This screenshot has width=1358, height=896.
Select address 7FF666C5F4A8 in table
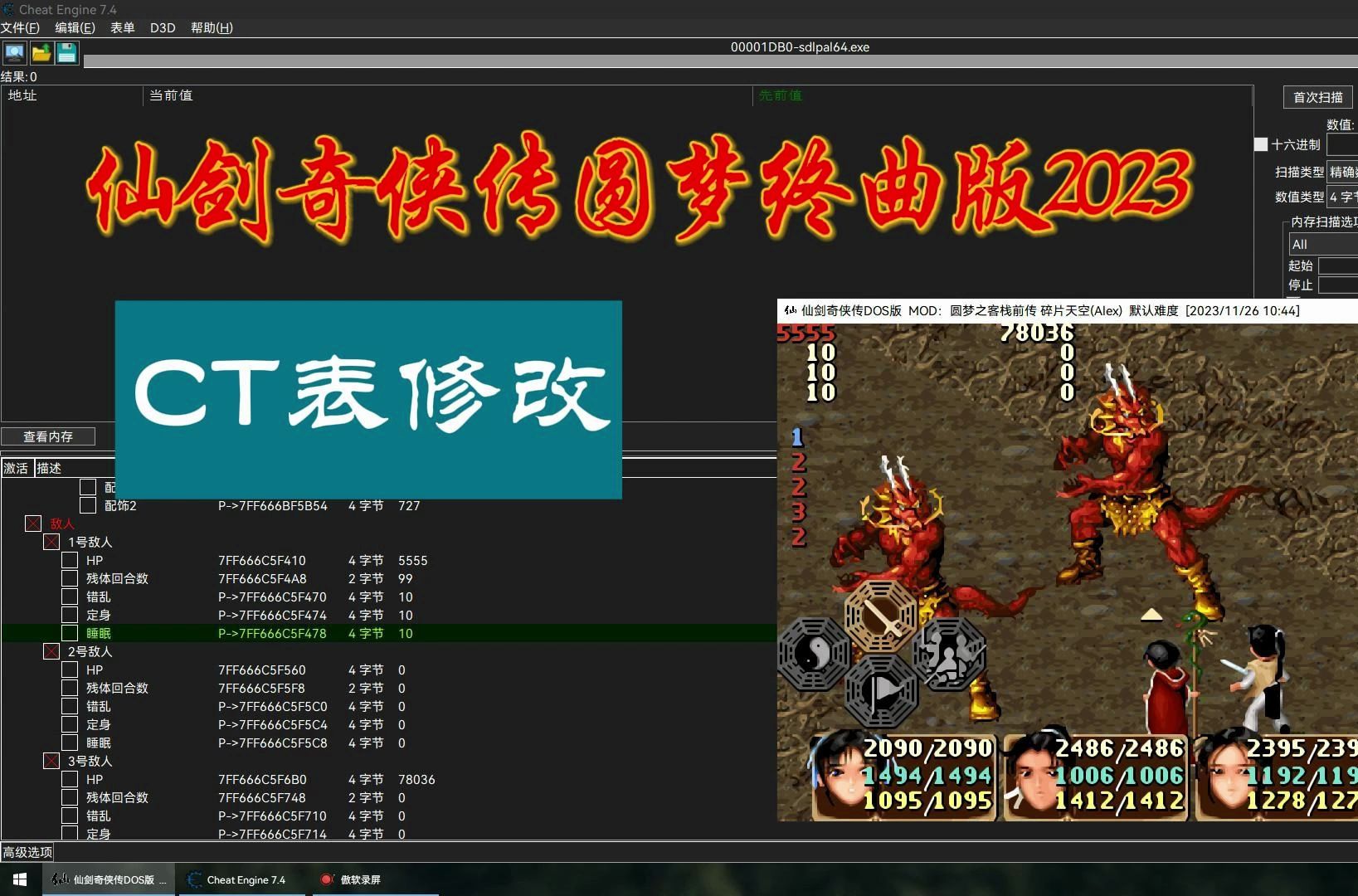pyautogui.click(x=262, y=578)
